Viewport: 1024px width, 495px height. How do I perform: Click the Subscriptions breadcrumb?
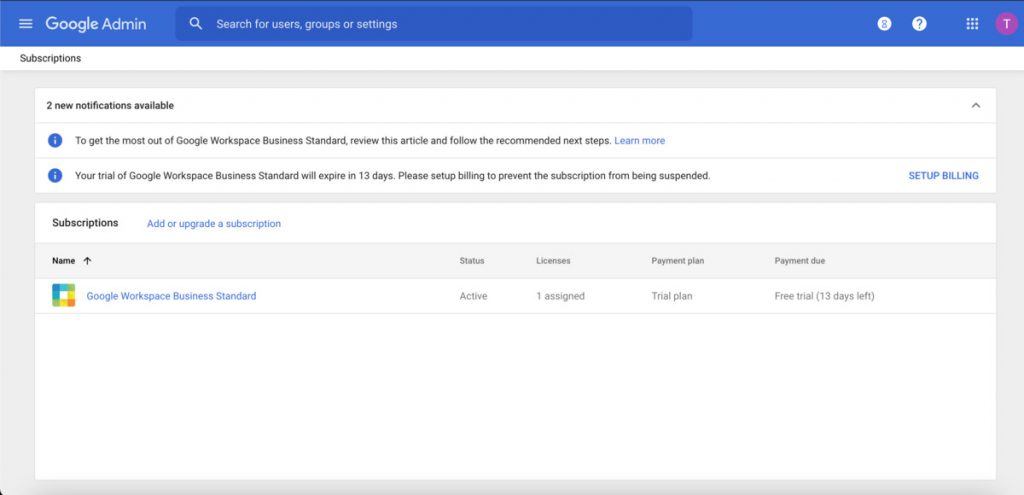50,58
